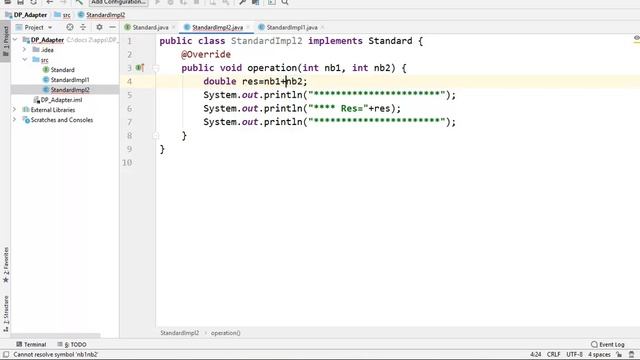Close the Standard.java tab
The height and width of the screenshot is (360, 640).
point(173,27)
